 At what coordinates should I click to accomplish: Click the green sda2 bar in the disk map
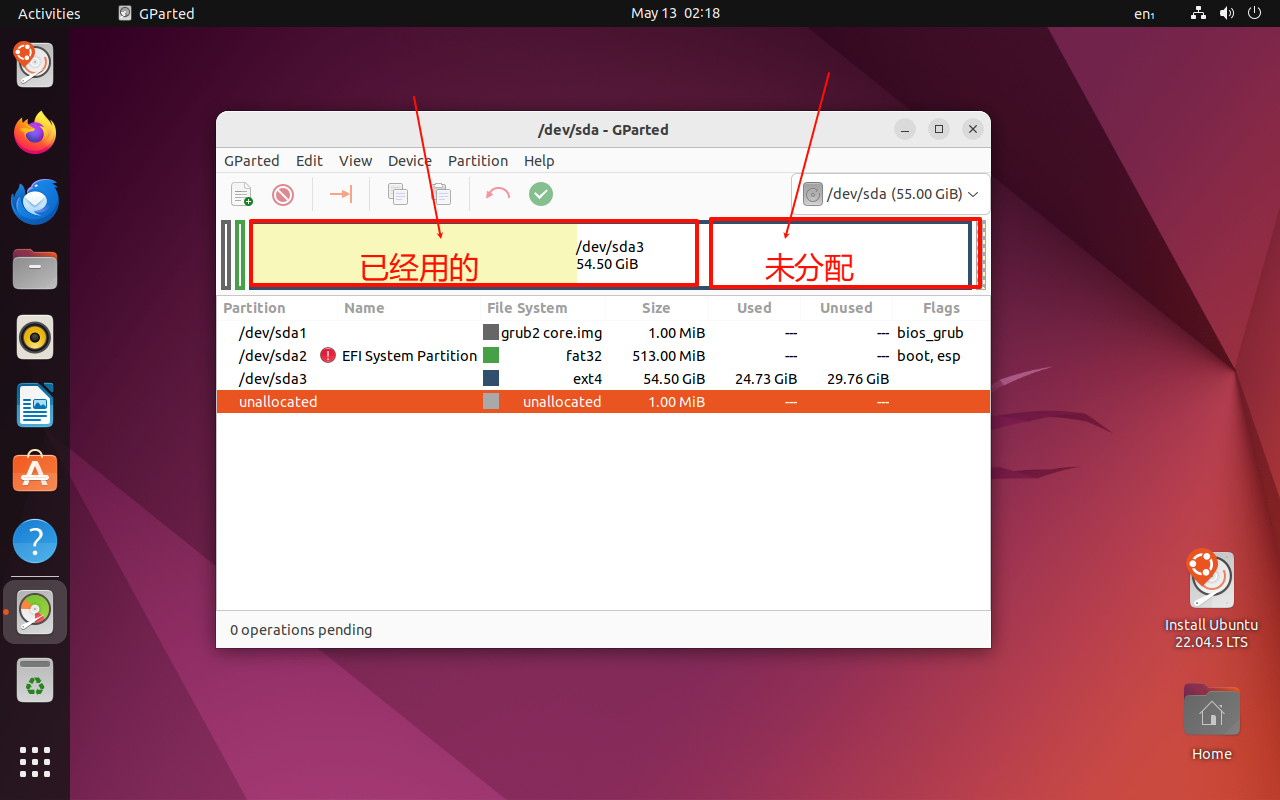240,255
